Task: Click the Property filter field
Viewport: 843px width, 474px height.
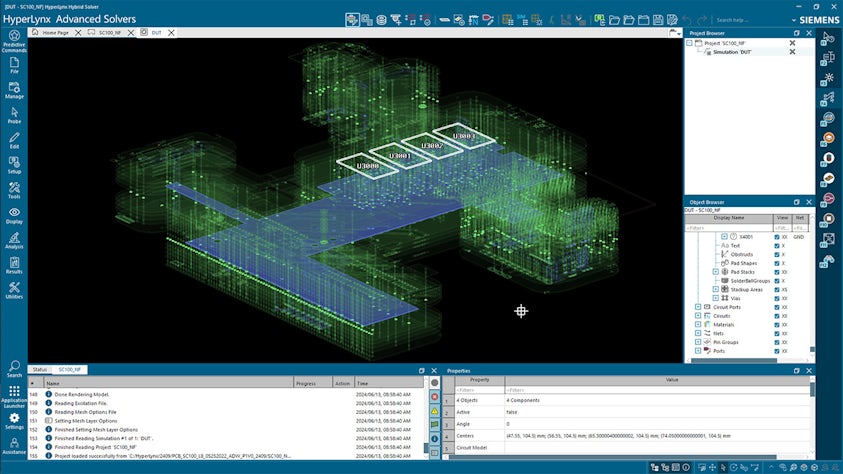Action: (480, 390)
